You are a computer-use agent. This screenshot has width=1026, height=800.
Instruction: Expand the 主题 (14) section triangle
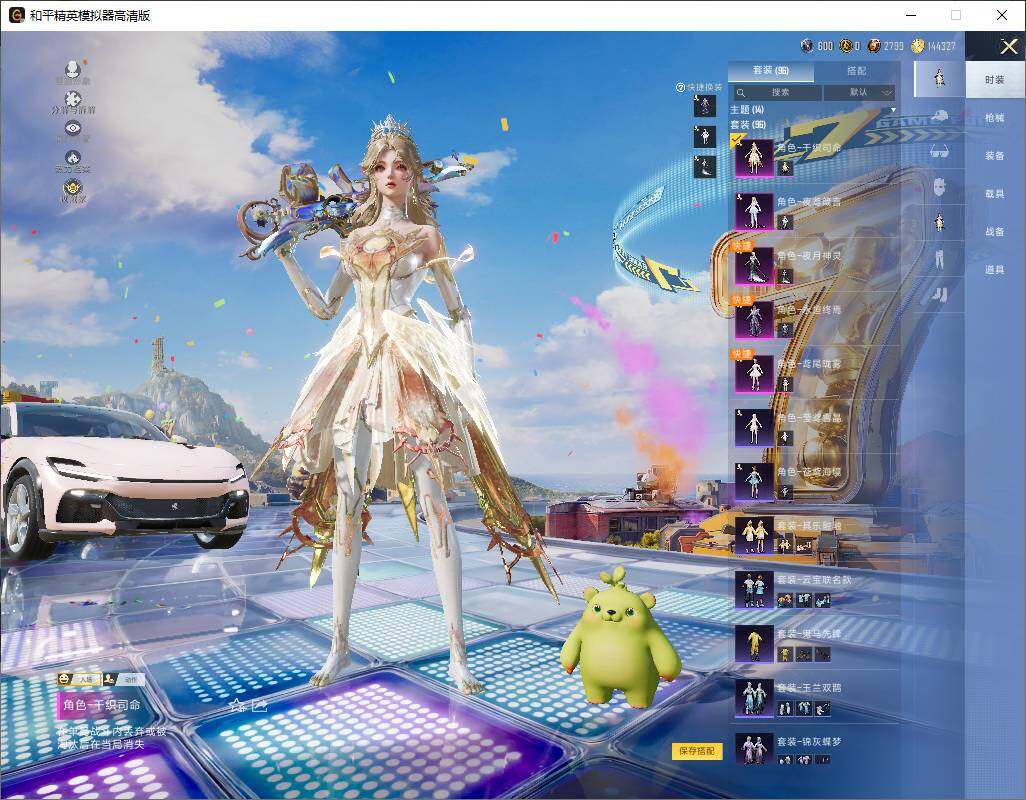pos(893,110)
